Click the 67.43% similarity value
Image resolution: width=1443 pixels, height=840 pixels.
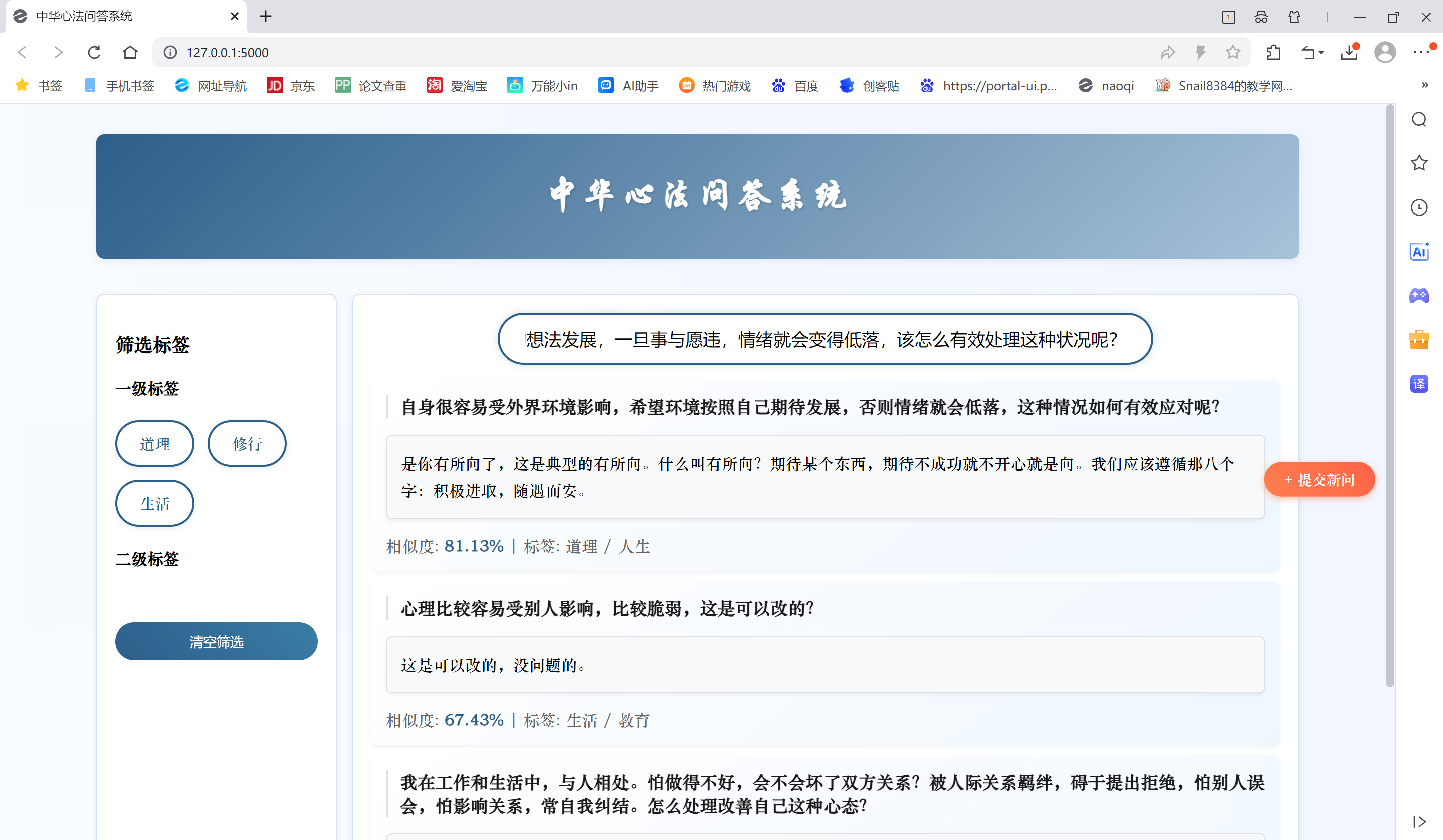point(474,720)
